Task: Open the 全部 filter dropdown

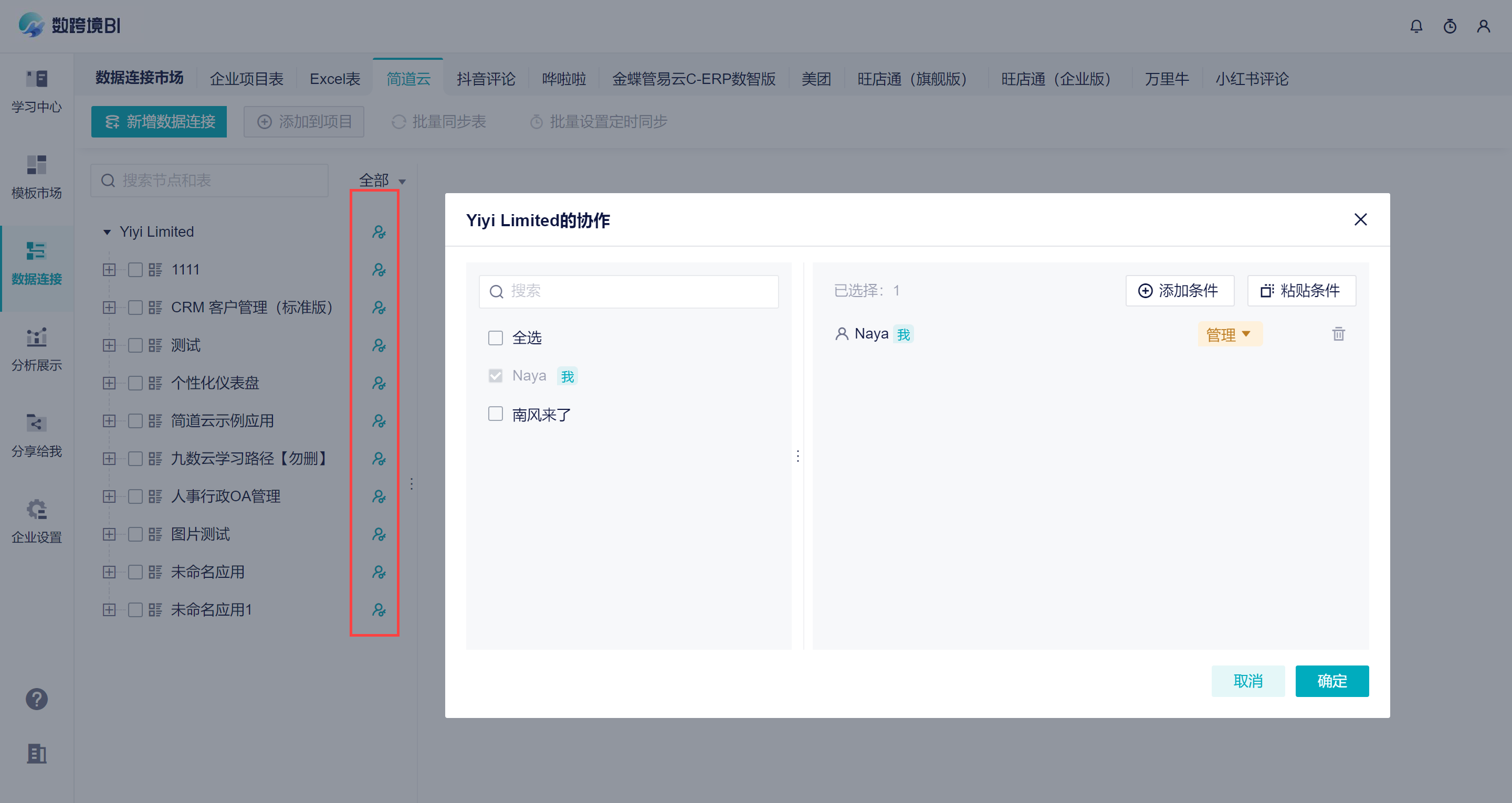Action: [382, 180]
